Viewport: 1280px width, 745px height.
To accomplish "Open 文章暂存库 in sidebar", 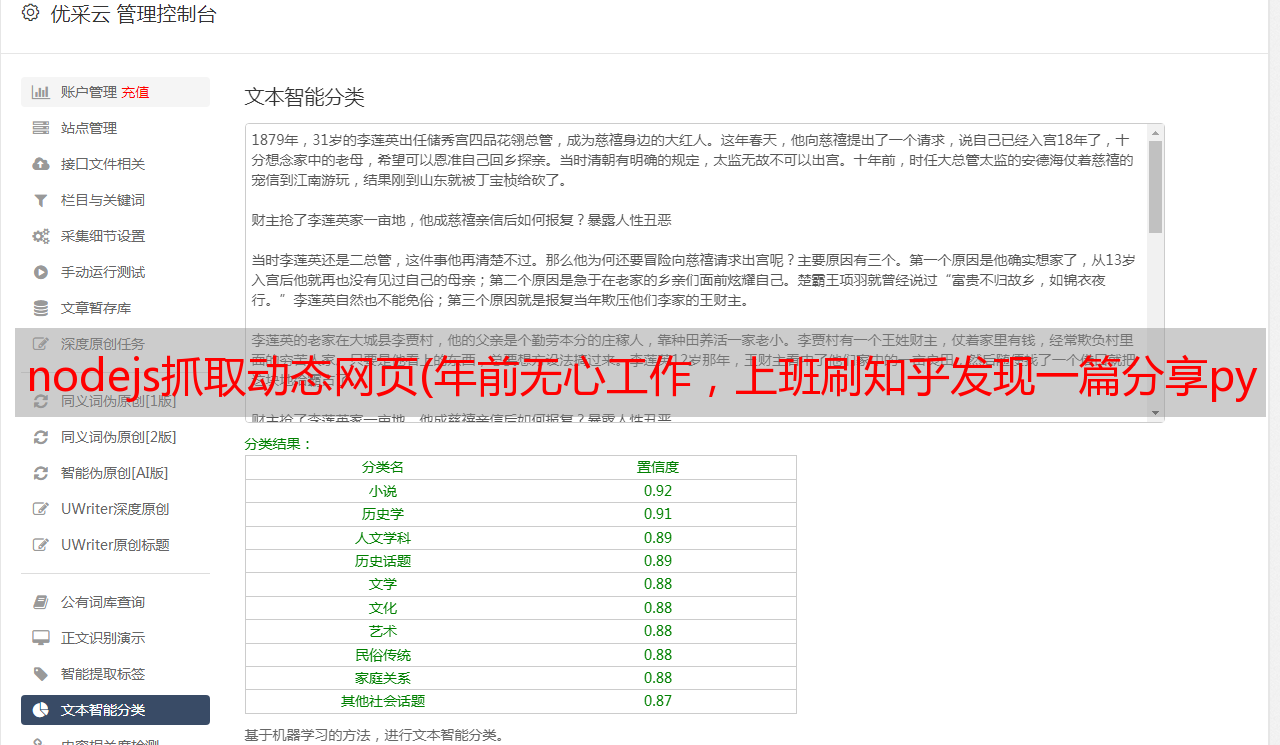I will (115, 308).
